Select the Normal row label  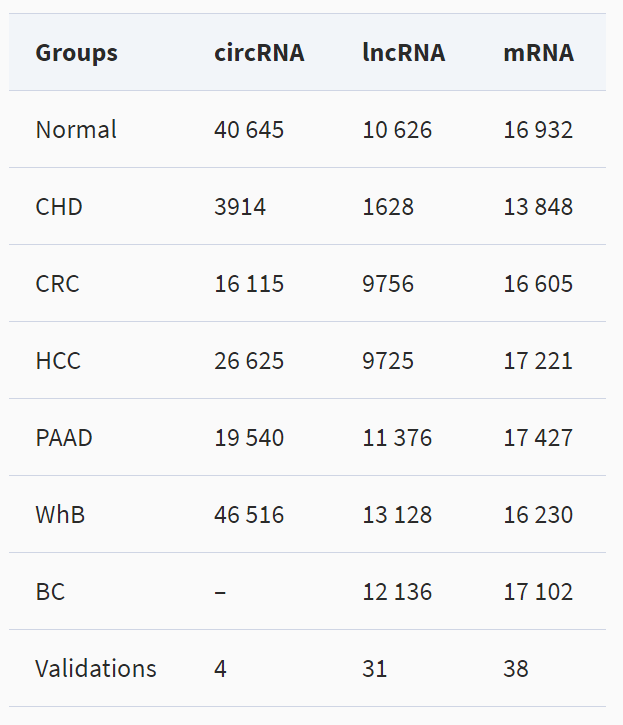click(x=76, y=129)
